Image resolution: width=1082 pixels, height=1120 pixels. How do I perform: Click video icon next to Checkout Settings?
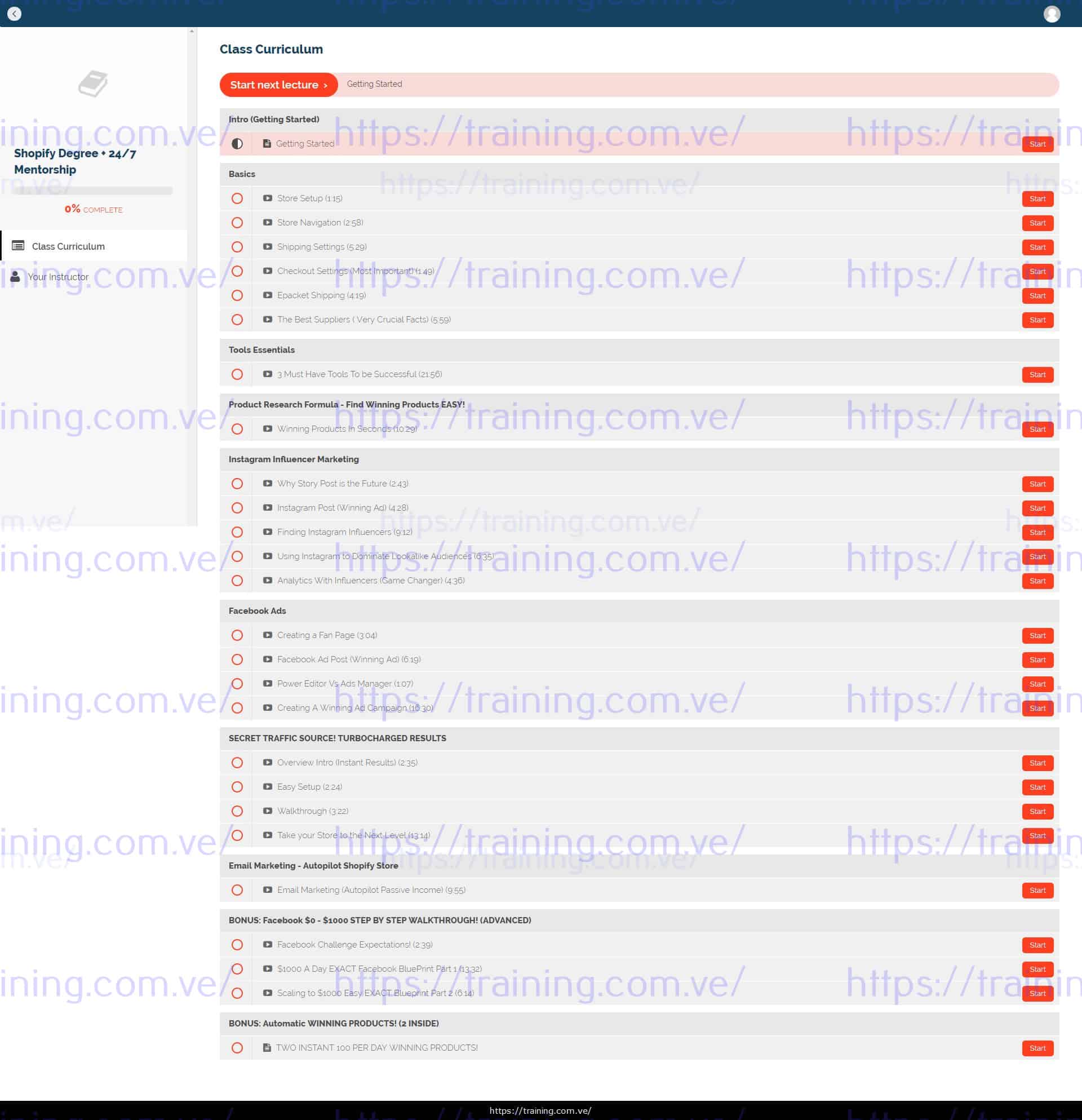point(267,271)
